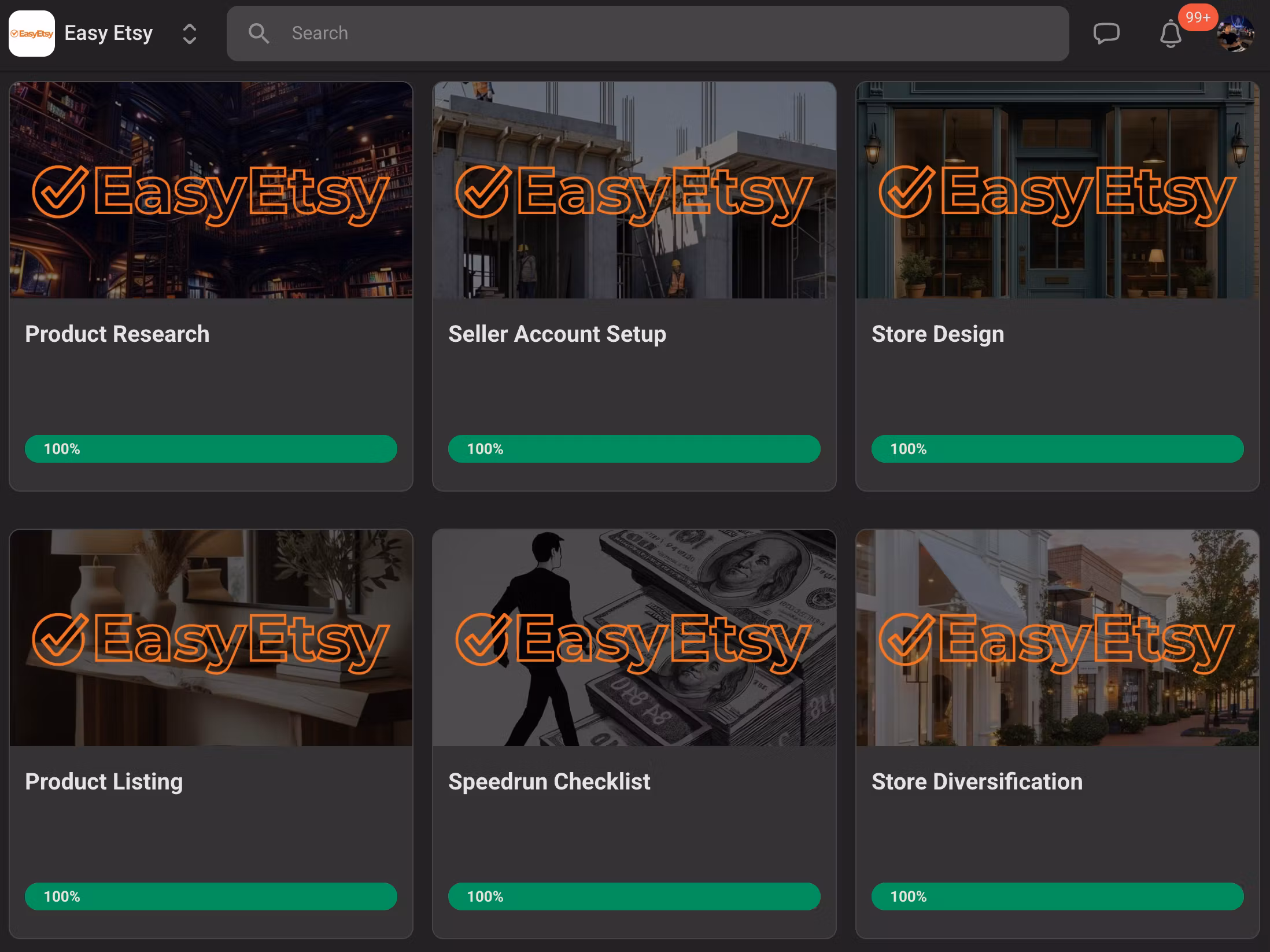Viewport: 1270px width, 952px height.
Task: Focus the Search input field
Action: coord(648,34)
